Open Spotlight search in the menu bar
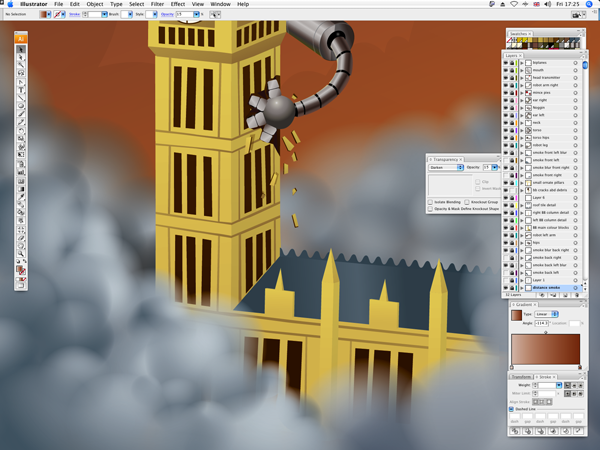This screenshot has width=600, height=450. pyautogui.click(x=589, y=4)
